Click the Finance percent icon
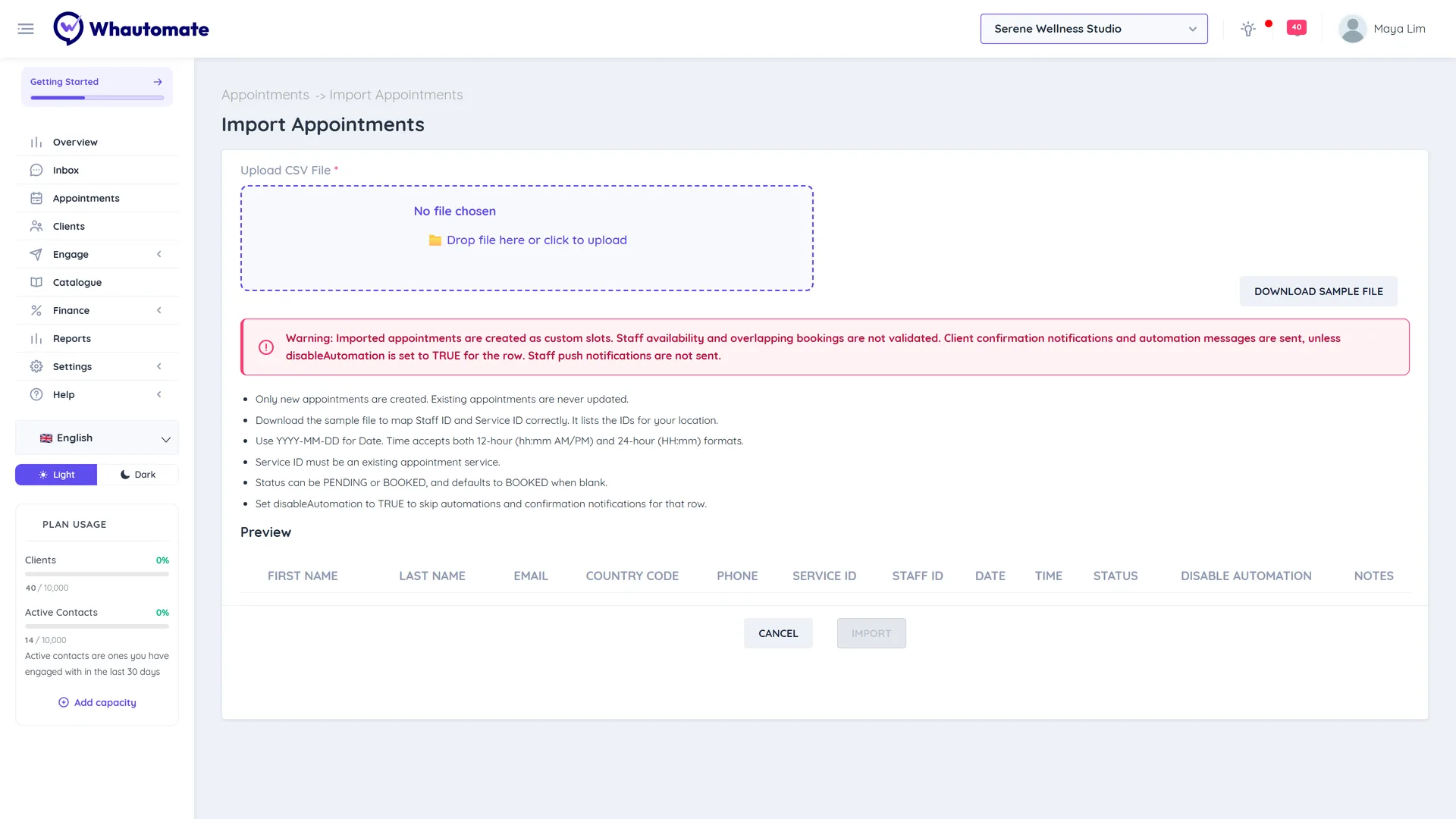This screenshot has height=819, width=1456. click(x=36, y=311)
